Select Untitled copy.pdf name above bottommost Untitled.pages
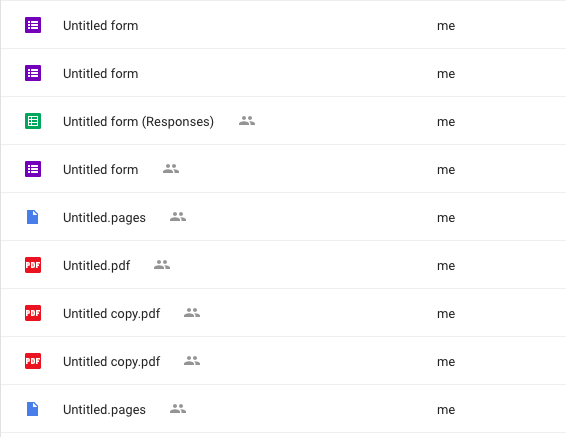 [112, 362]
